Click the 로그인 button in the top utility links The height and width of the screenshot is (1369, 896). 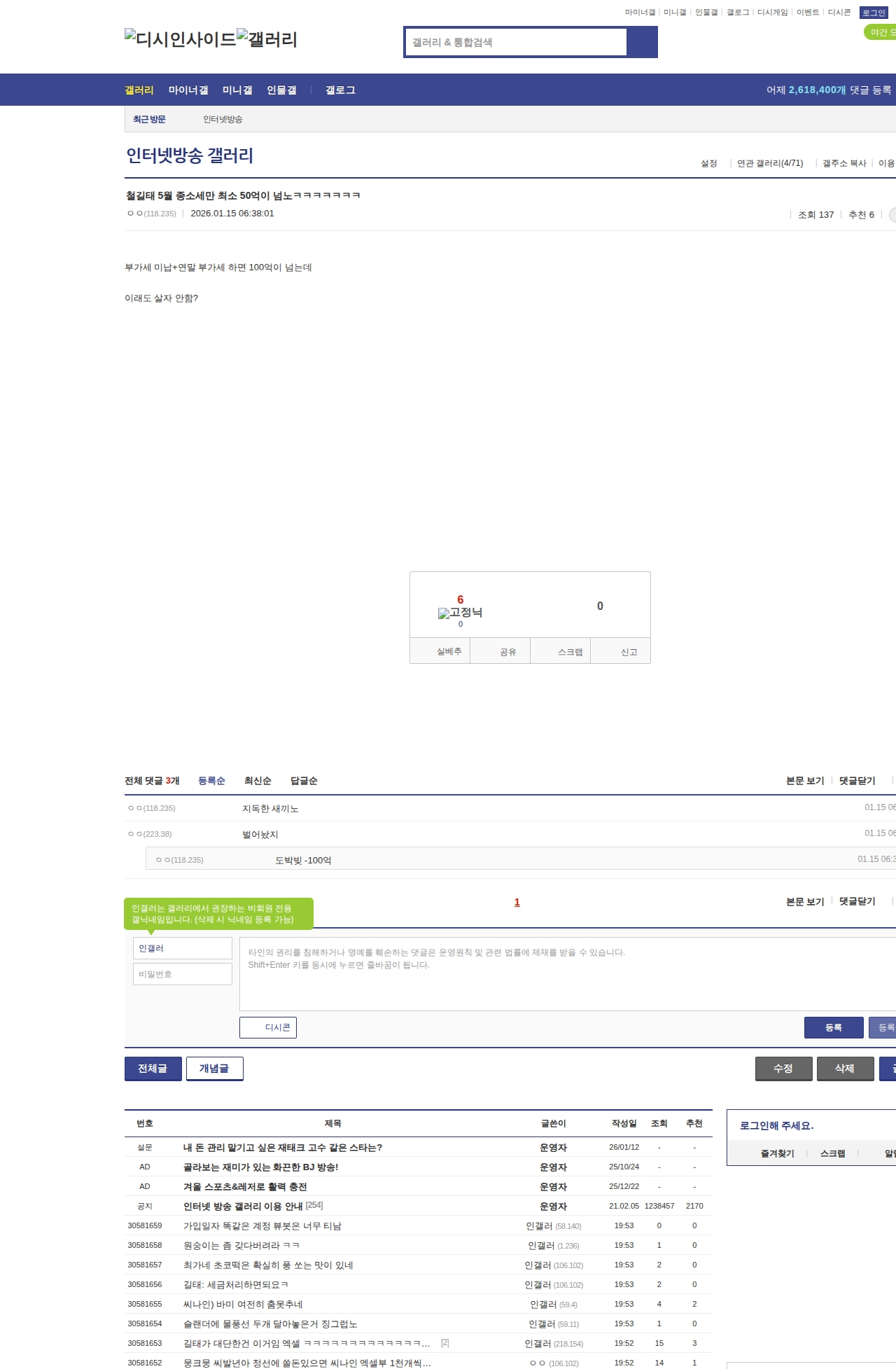point(874,13)
